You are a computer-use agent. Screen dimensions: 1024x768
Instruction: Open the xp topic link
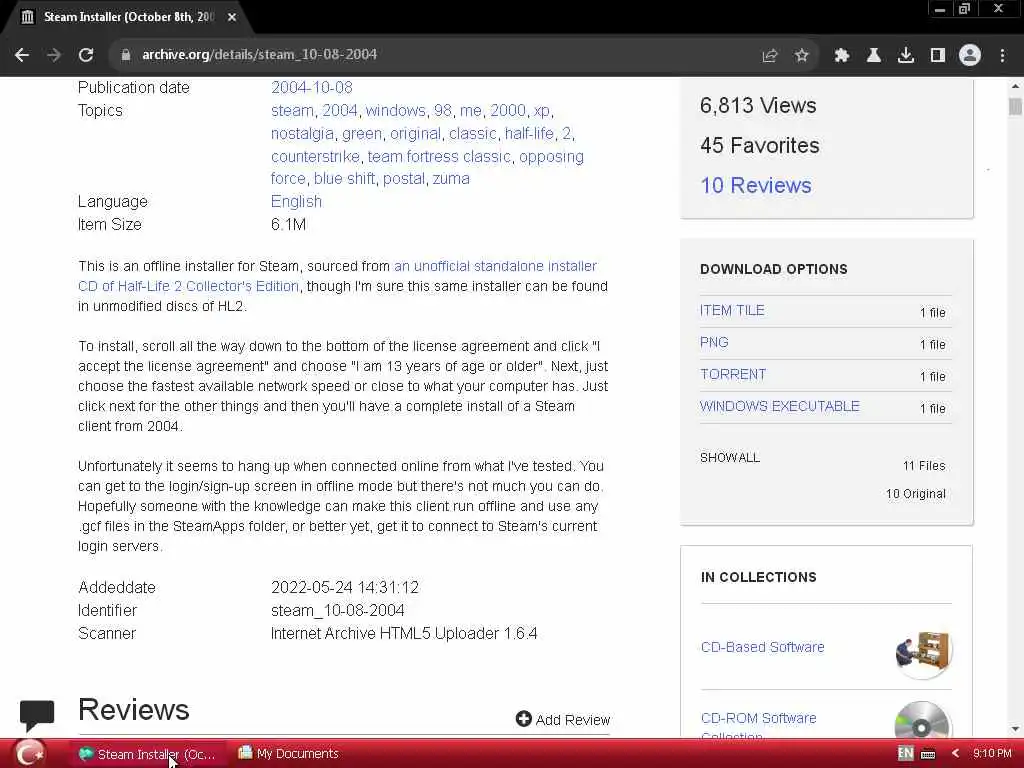[541, 110]
